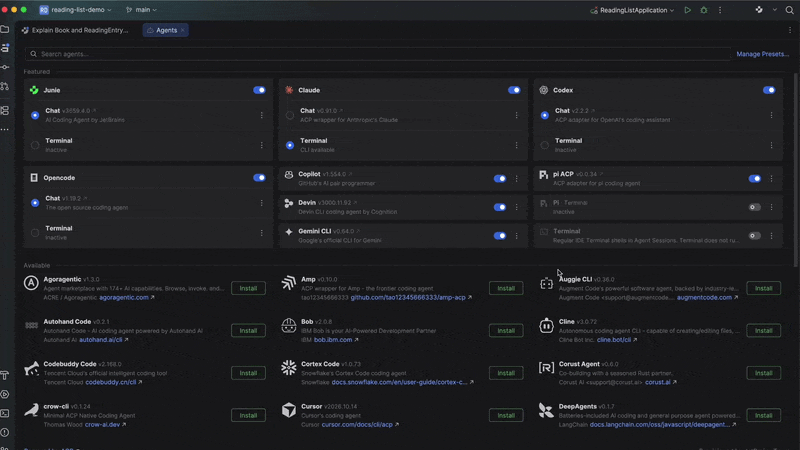Click the Agoragentic agent logo
Image resolution: width=800 pixels, height=450 pixels.
point(31,283)
